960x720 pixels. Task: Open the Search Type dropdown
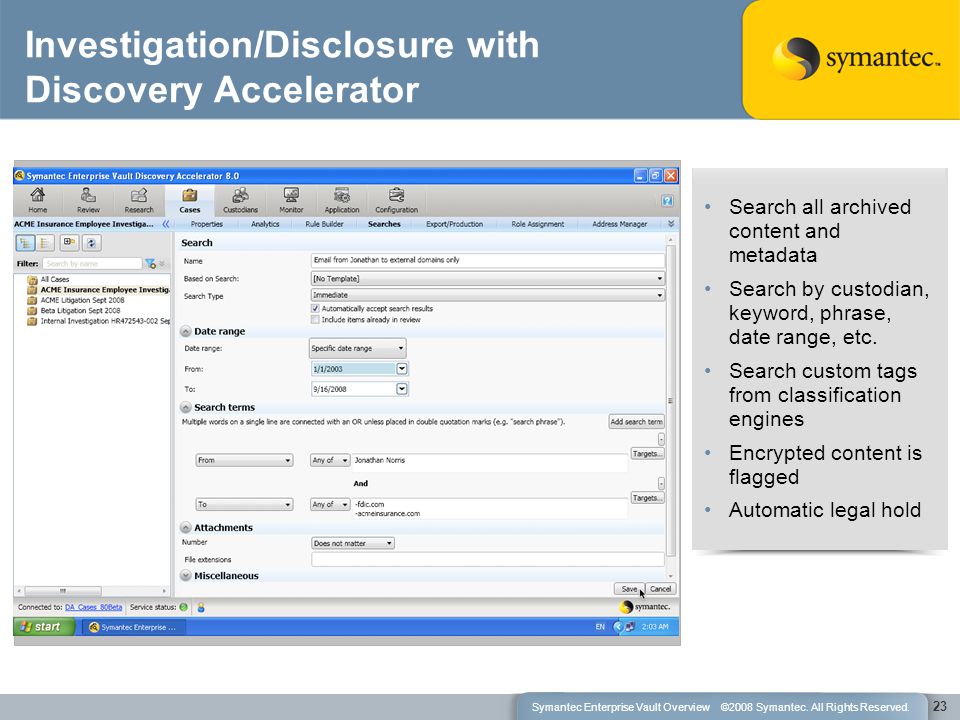coord(487,295)
